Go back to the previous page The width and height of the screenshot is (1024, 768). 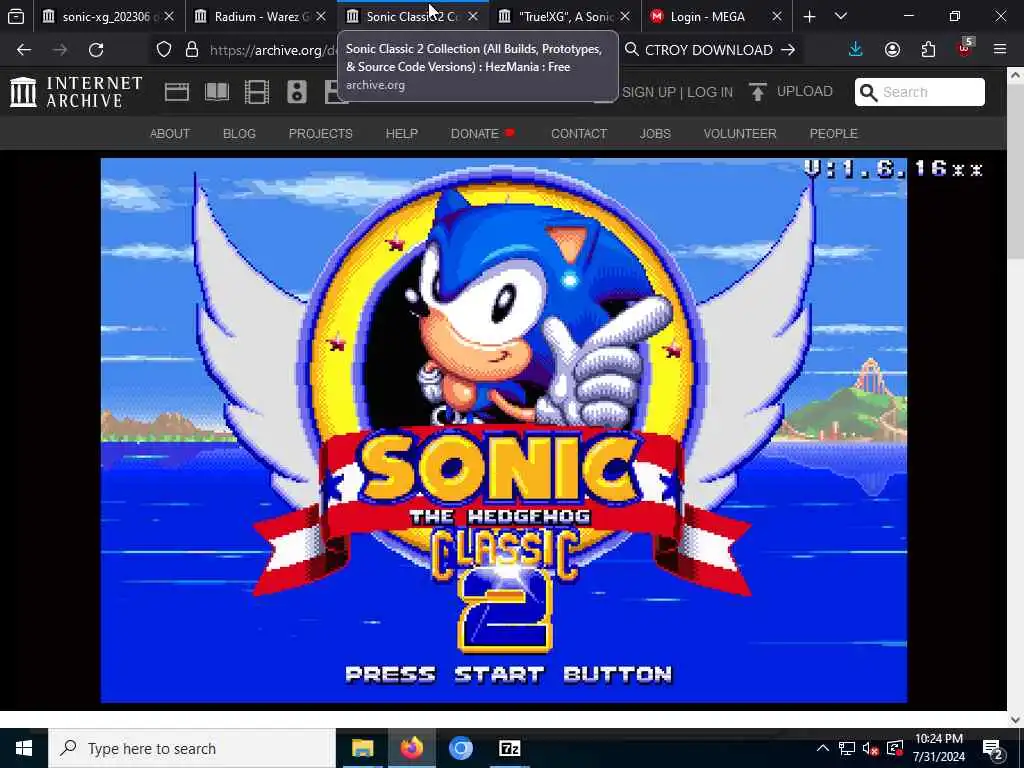24,50
